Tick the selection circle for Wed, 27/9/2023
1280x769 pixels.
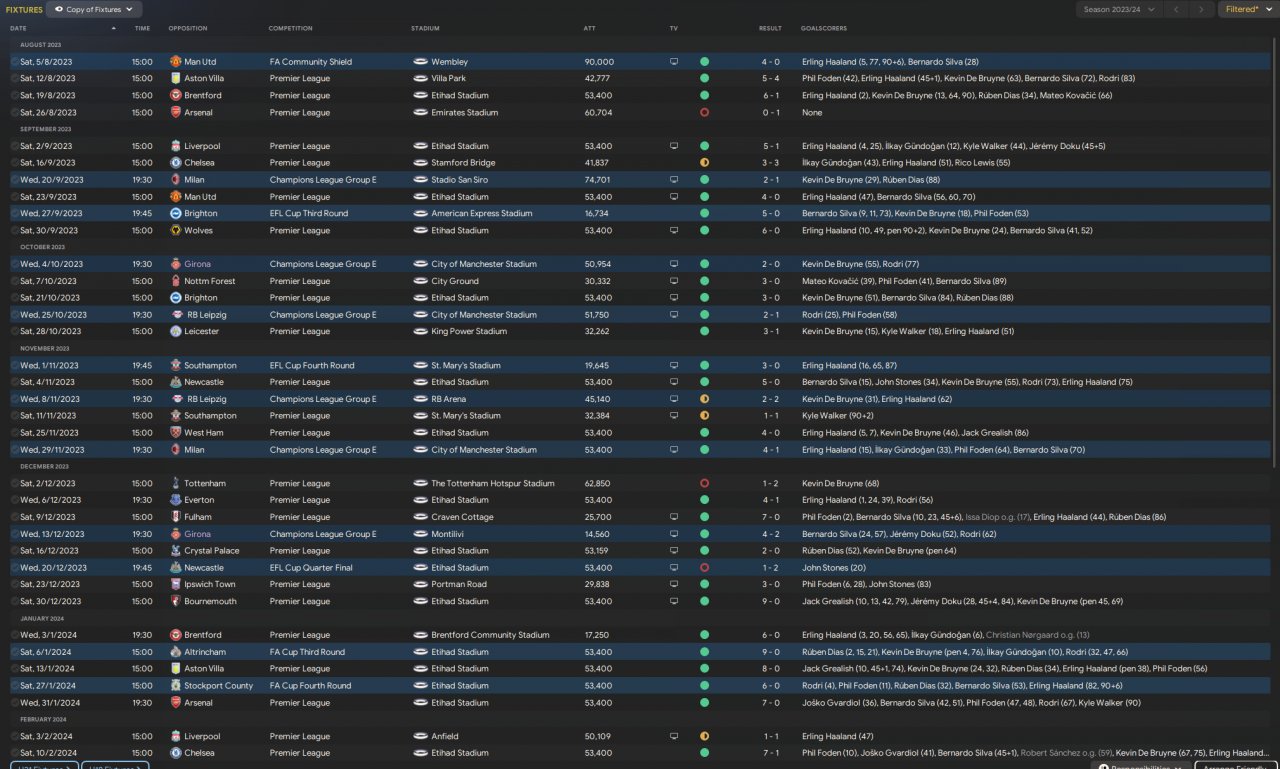coord(14,214)
